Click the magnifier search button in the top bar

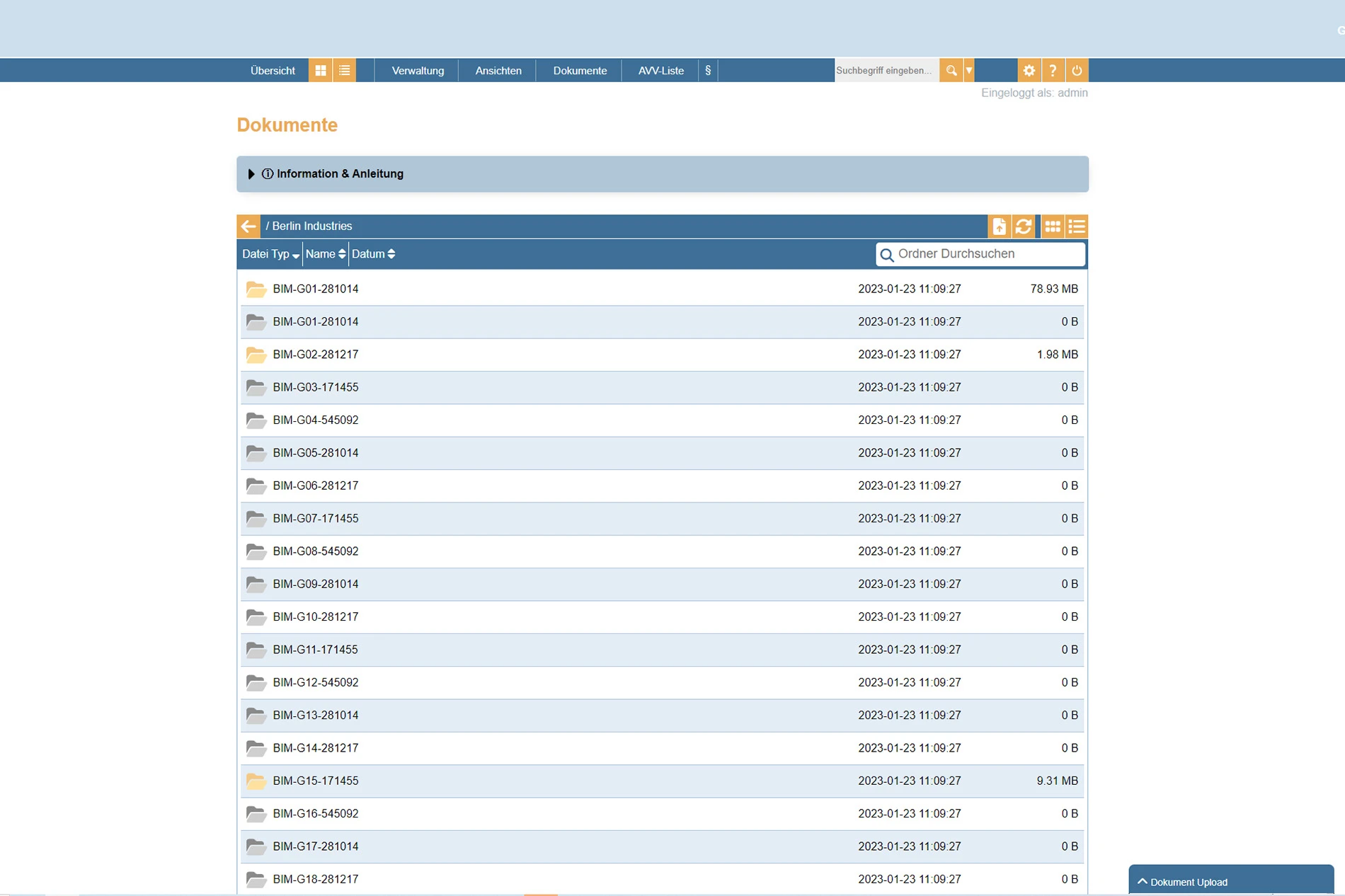click(x=951, y=71)
